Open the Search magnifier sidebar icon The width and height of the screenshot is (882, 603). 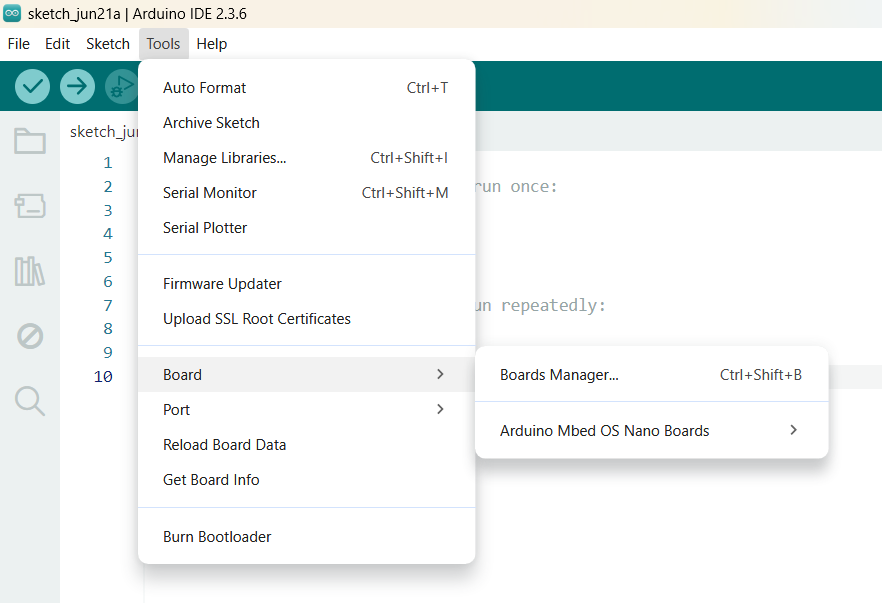click(x=30, y=401)
